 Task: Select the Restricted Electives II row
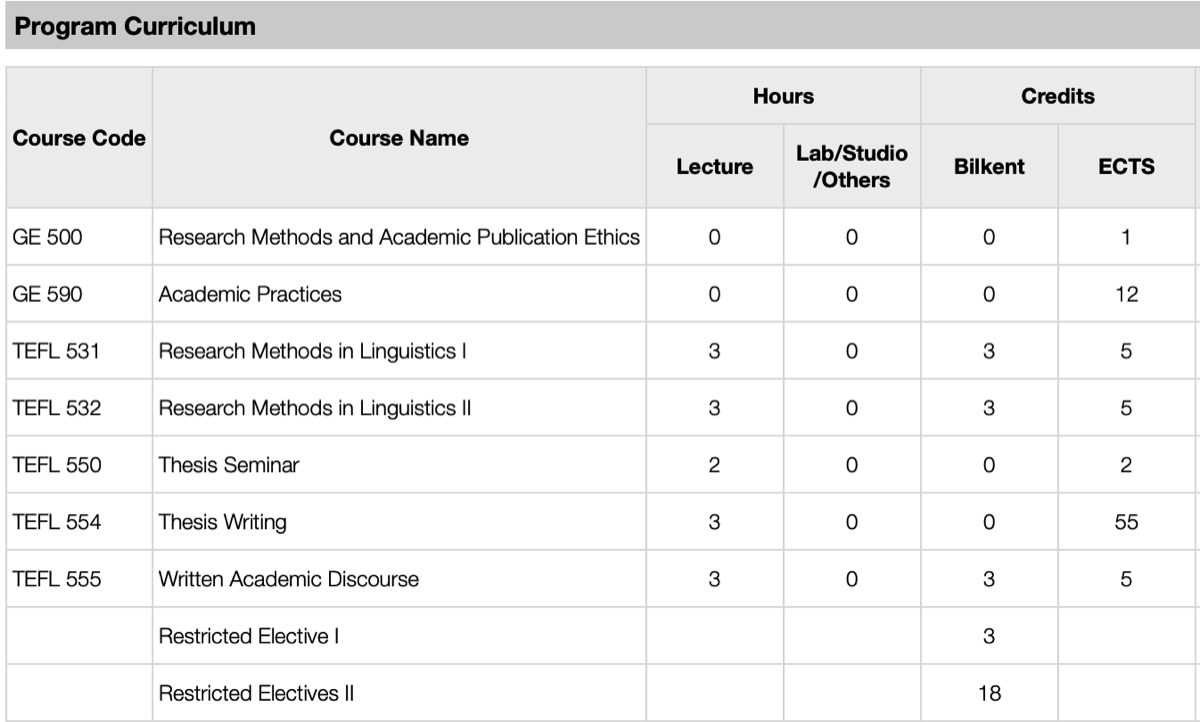(x=256, y=693)
